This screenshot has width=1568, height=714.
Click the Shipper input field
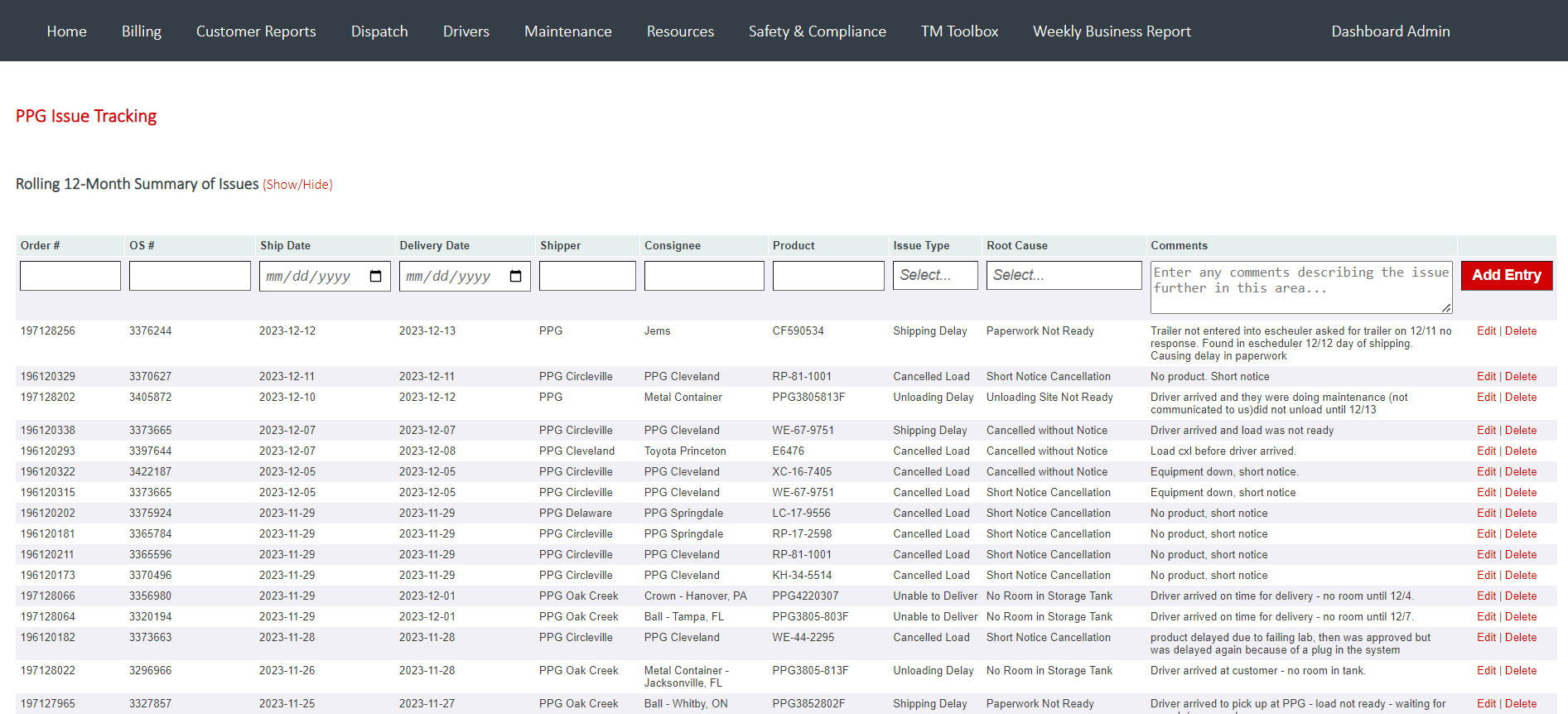point(587,276)
